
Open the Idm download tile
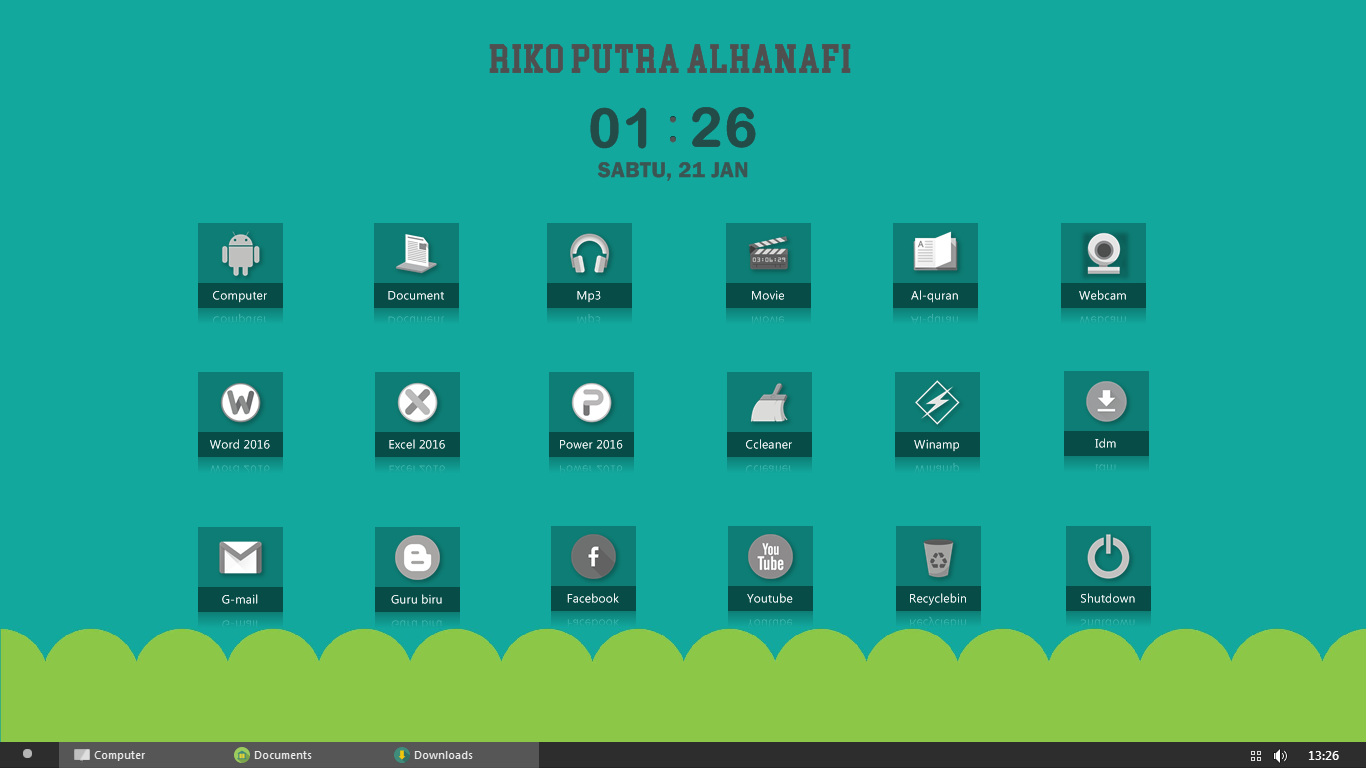point(1106,413)
